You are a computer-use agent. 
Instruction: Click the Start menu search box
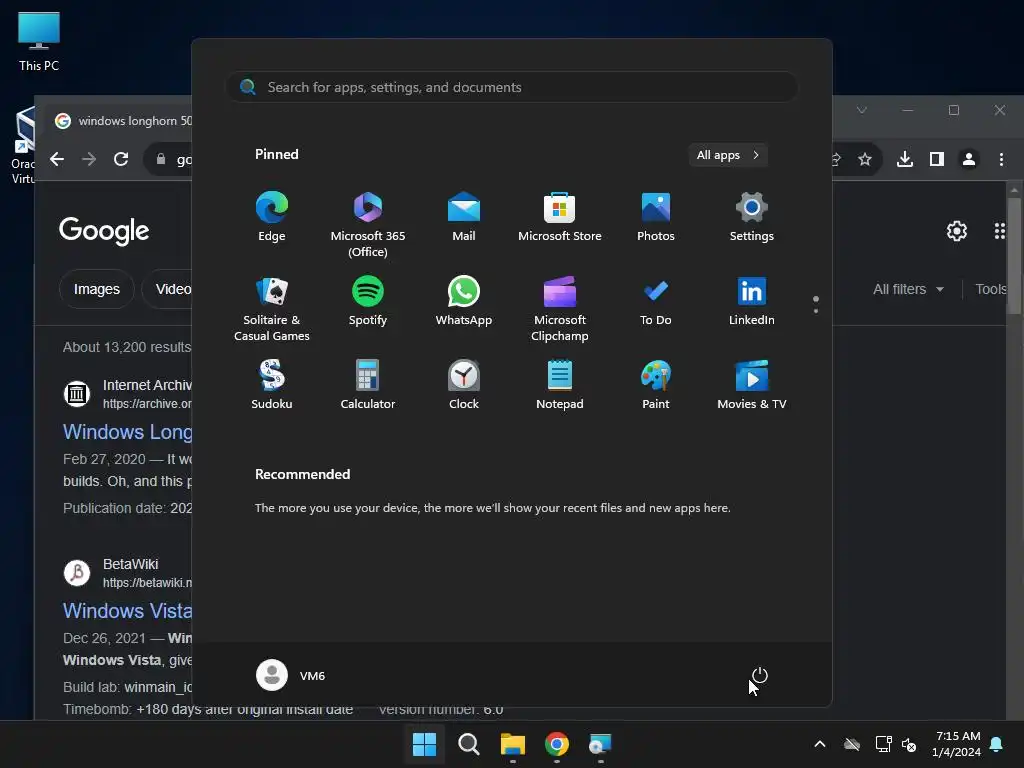pos(511,87)
